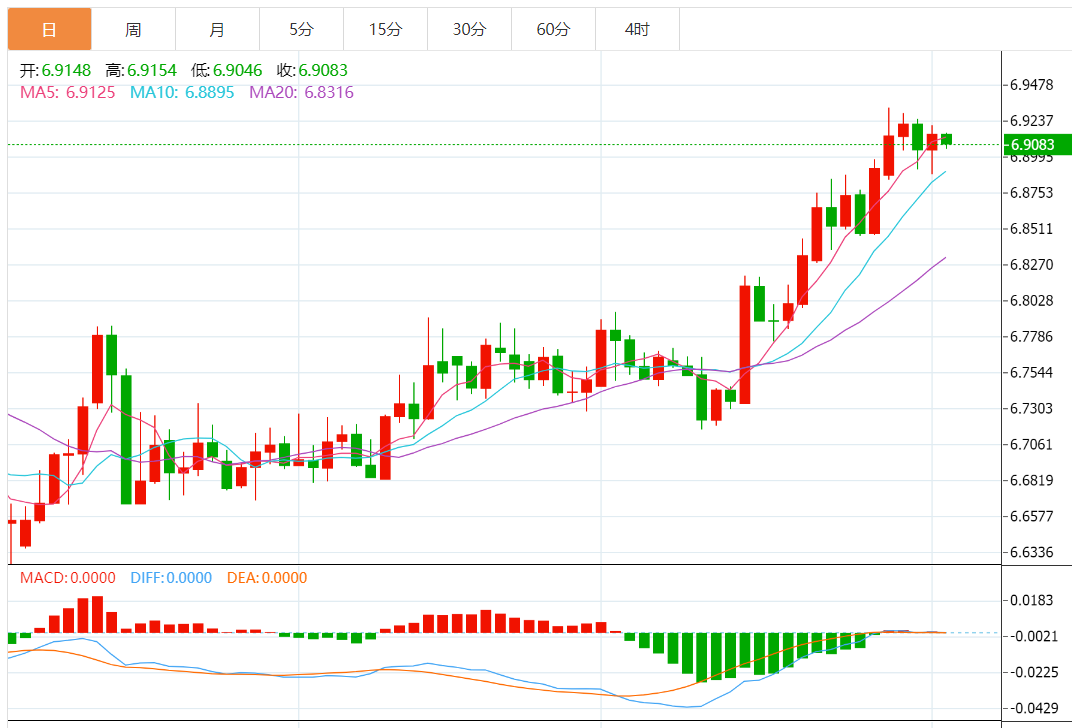
Task: Click the 6.6819 price axis label
Action: tap(1032, 480)
